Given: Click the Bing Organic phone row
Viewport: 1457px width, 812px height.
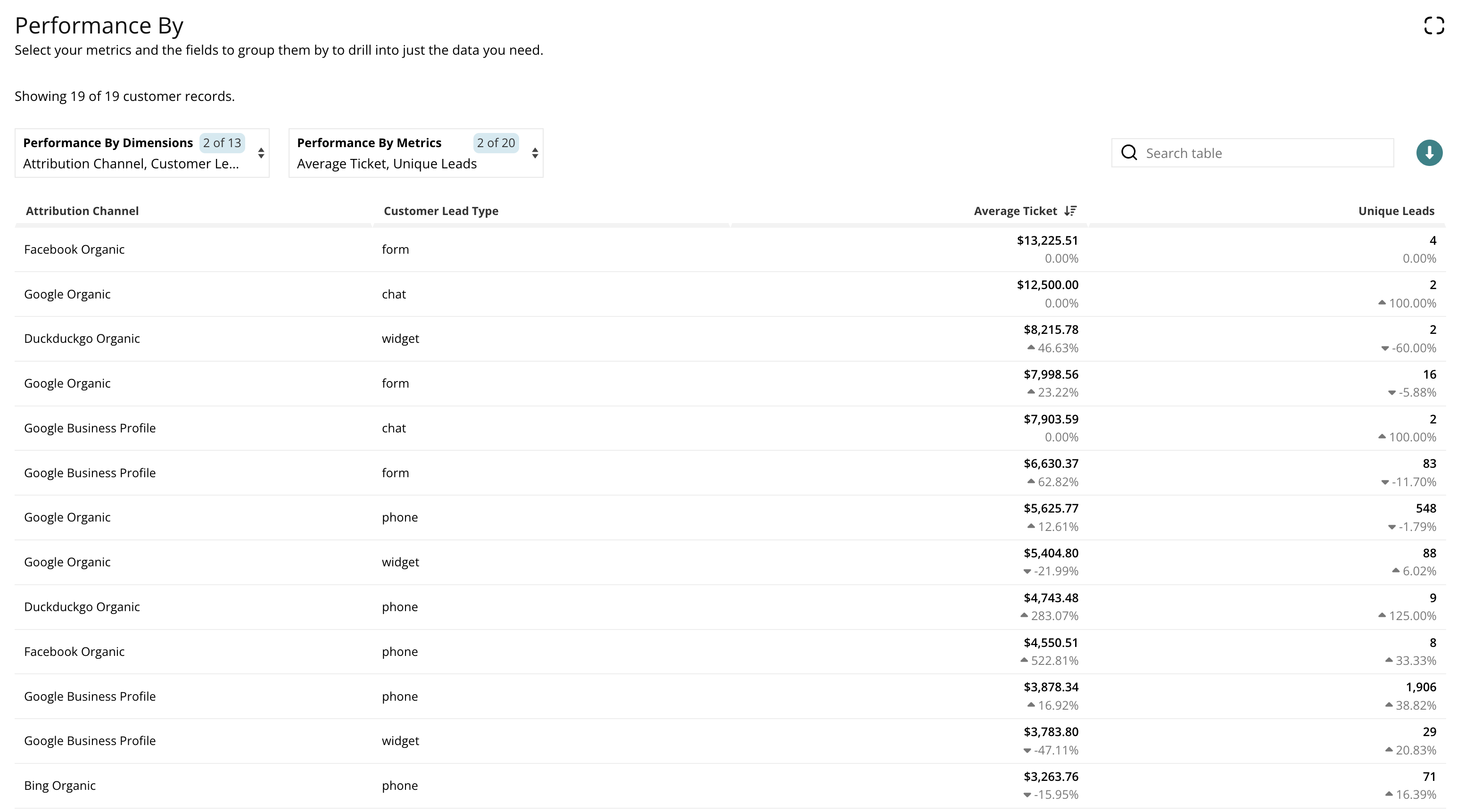Looking at the screenshot, I should (x=59, y=786).
